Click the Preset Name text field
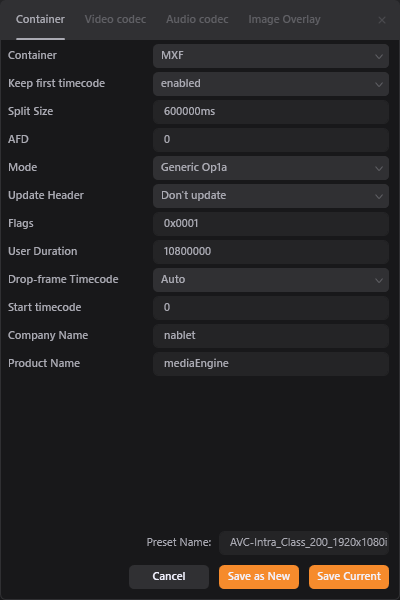This screenshot has width=400, height=600. pyautogui.click(x=304, y=543)
